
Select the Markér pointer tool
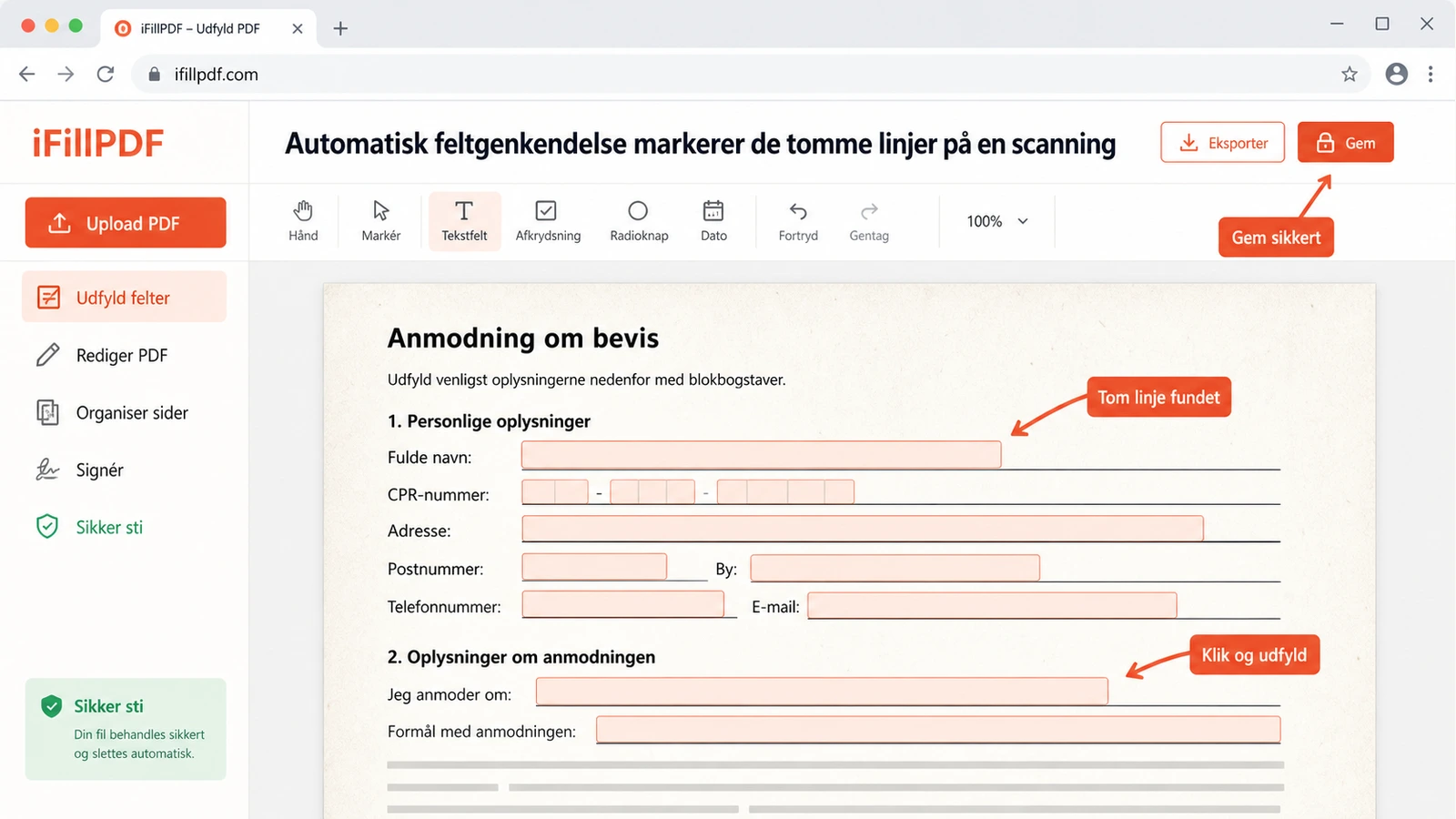(x=380, y=221)
